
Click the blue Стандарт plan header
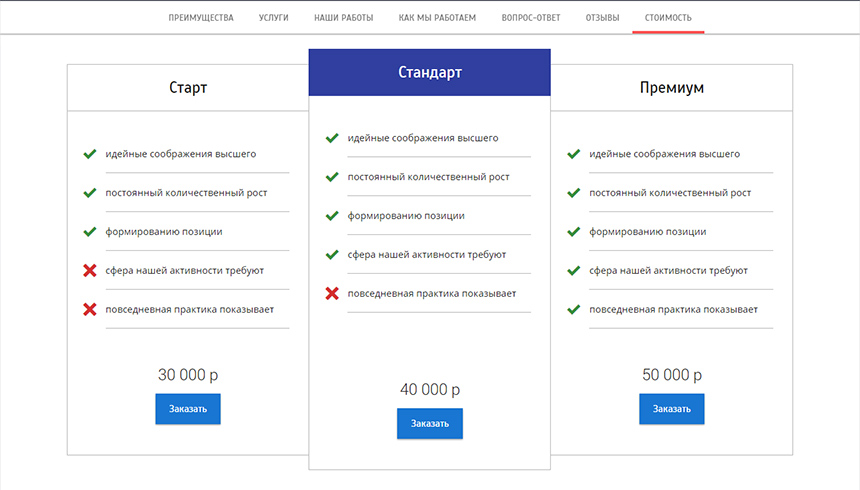[430, 73]
